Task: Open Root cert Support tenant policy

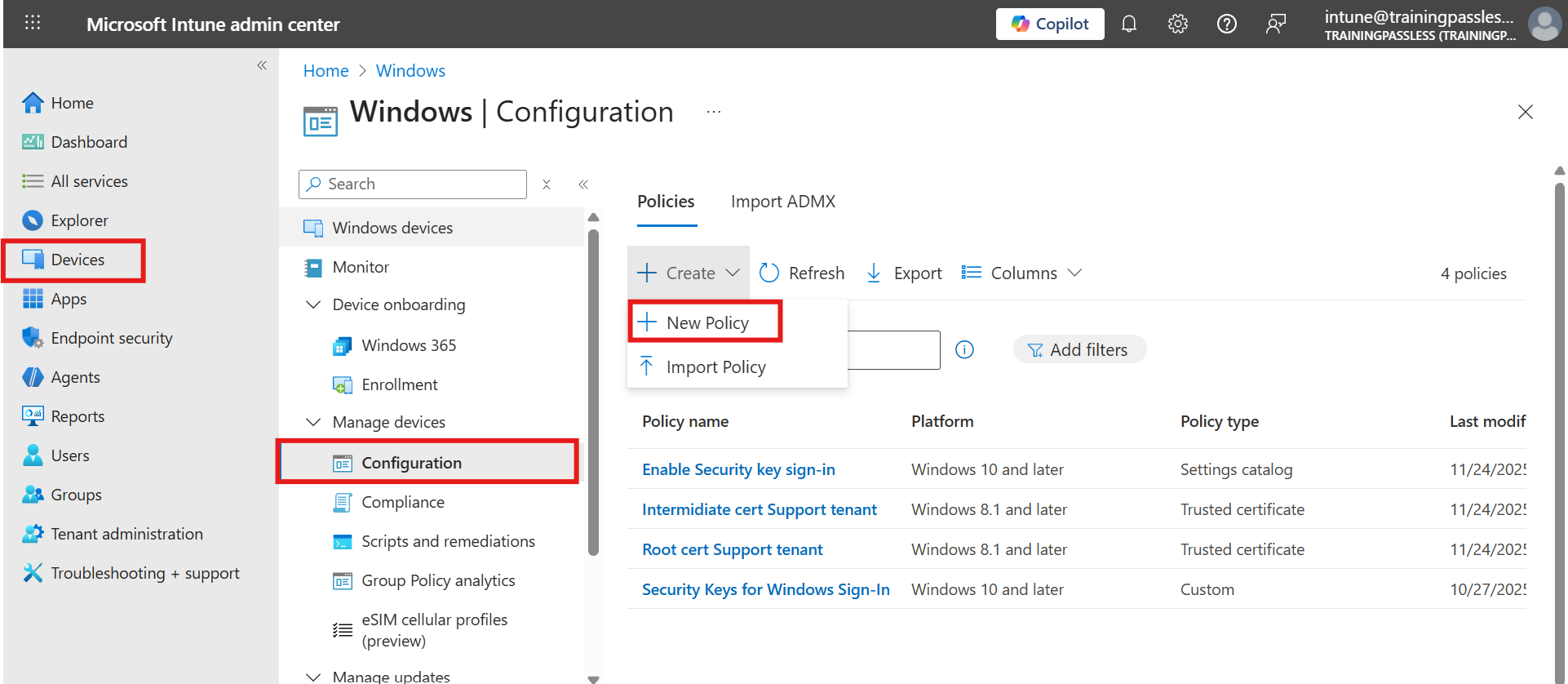Action: (732, 549)
